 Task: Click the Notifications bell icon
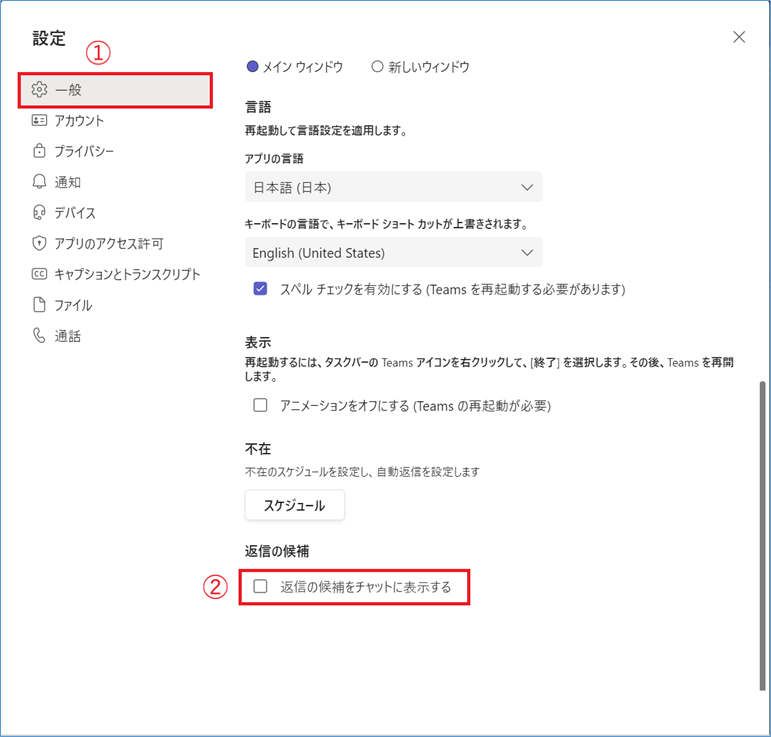point(40,182)
